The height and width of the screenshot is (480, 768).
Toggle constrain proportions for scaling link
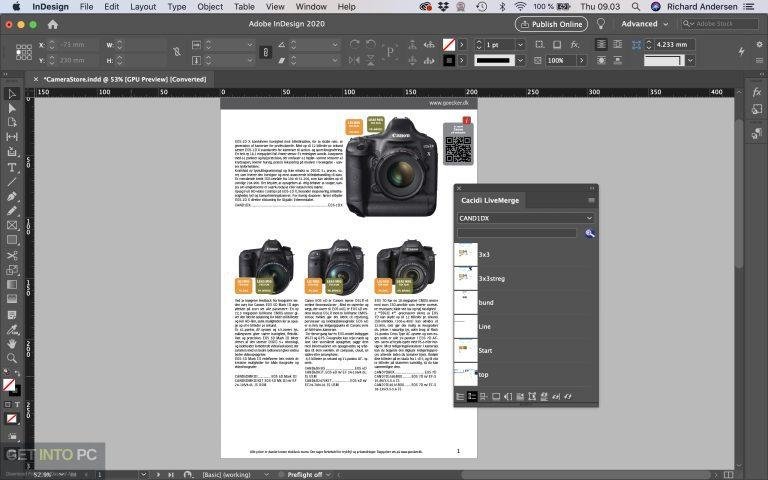click(x=265, y=52)
